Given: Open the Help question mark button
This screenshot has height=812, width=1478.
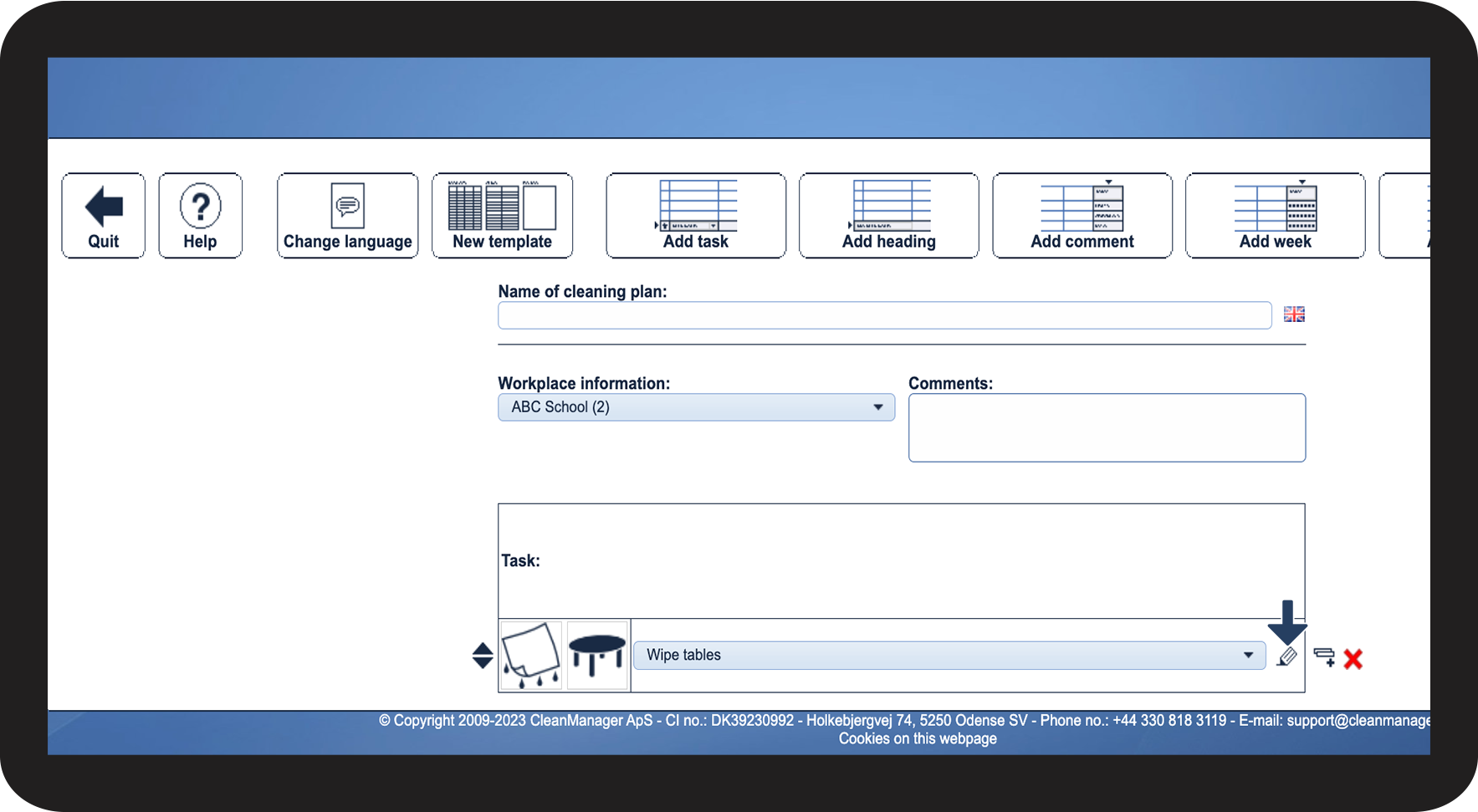Looking at the screenshot, I should (200, 216).
